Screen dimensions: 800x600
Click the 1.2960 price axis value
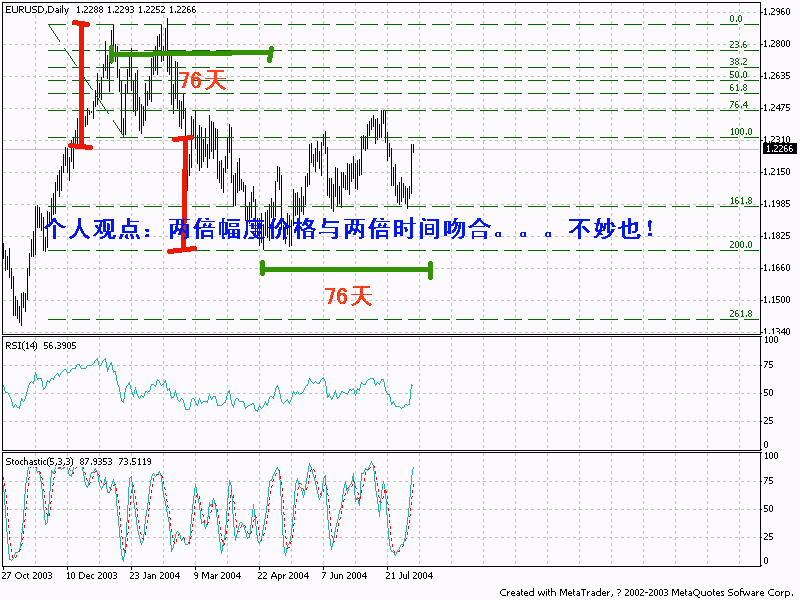pyautogui.click(x=777, y=10)
